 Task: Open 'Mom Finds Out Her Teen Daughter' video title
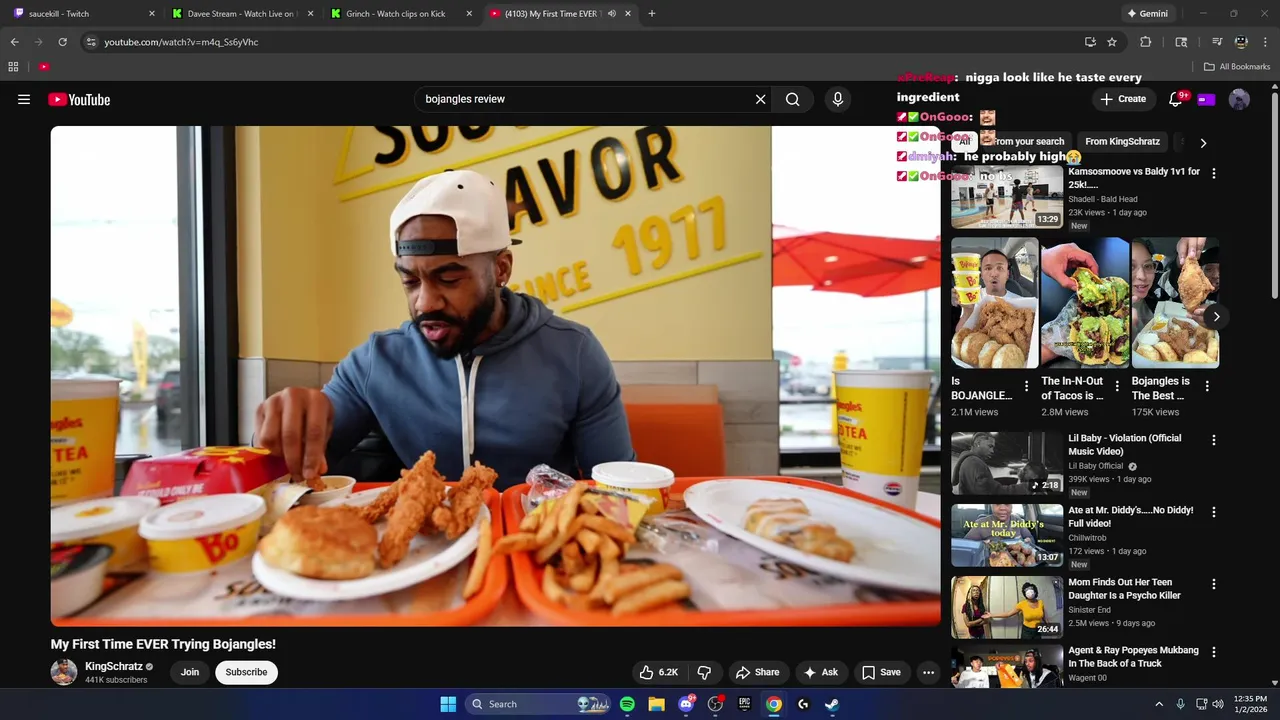[x=1124, y=589]
